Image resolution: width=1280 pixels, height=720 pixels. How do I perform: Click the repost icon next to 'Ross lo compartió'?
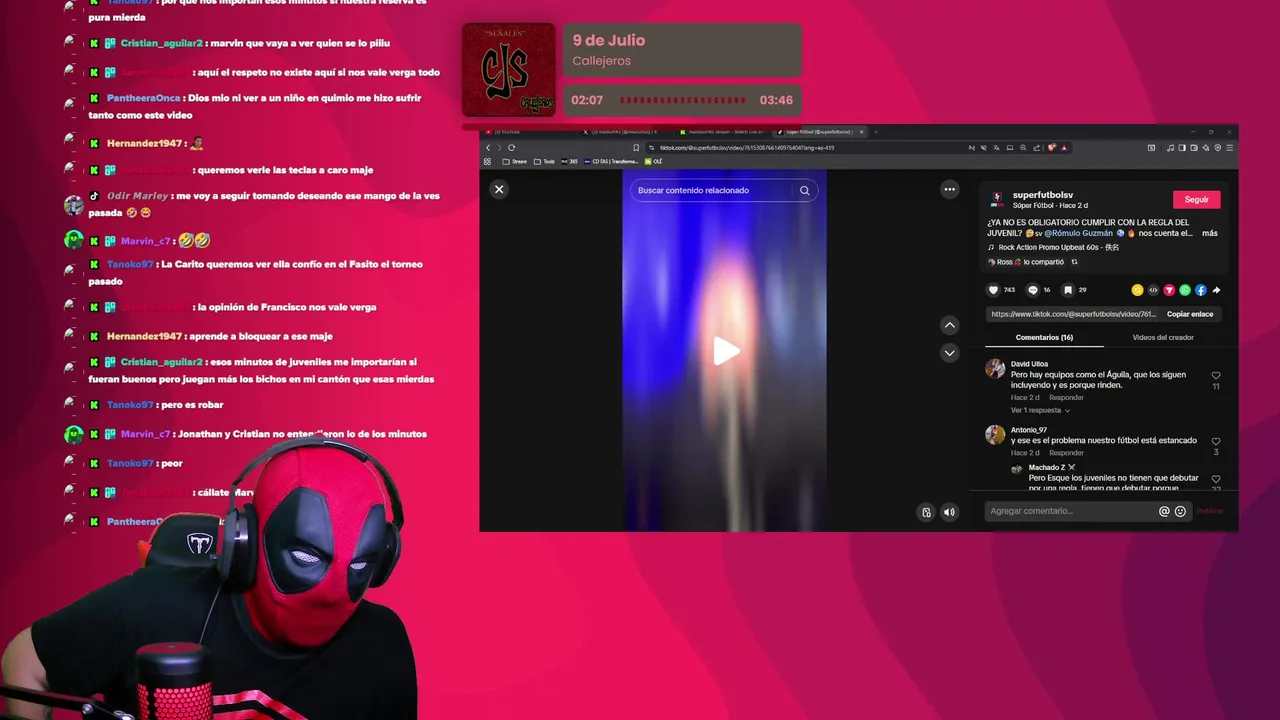pos(1074,262)
